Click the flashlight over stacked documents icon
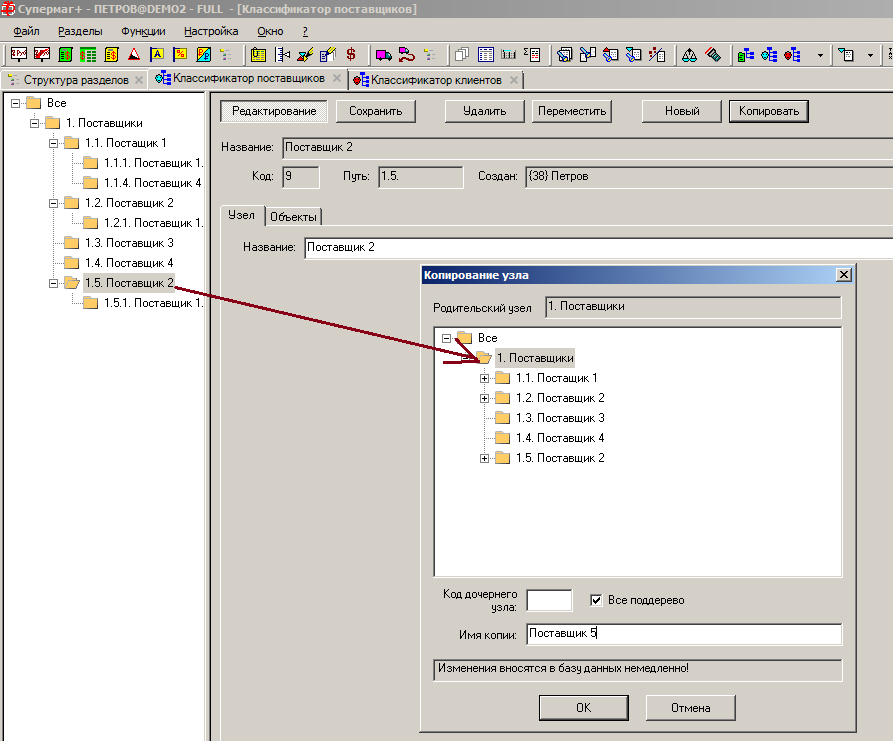 click(564, 55)
